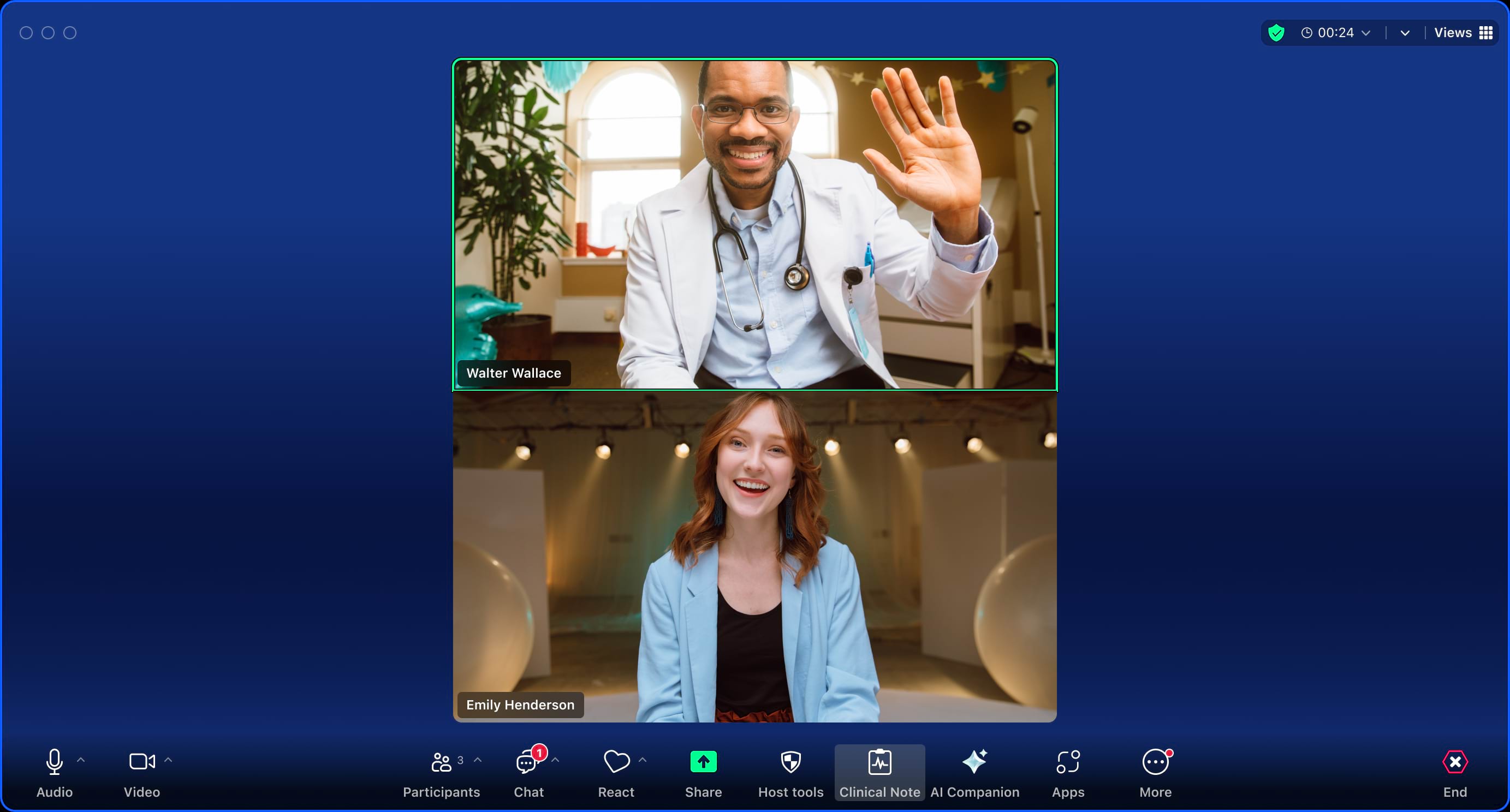The height and width of the screenshot is (812, 1510).
Task: Toggle the camera with Video icon
Action: coord(141,762)
